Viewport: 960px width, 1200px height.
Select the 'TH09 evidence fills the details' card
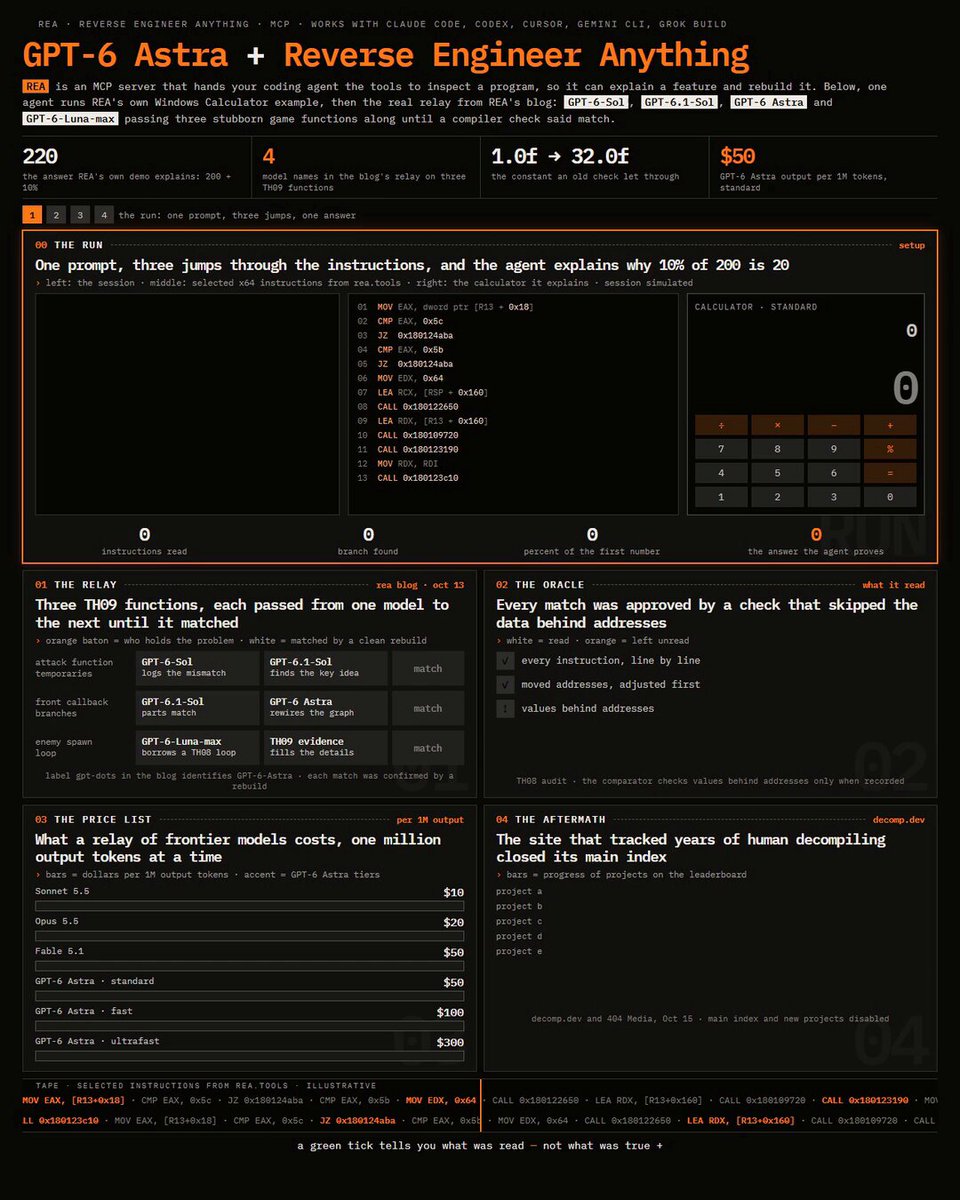tap(326, 747)
